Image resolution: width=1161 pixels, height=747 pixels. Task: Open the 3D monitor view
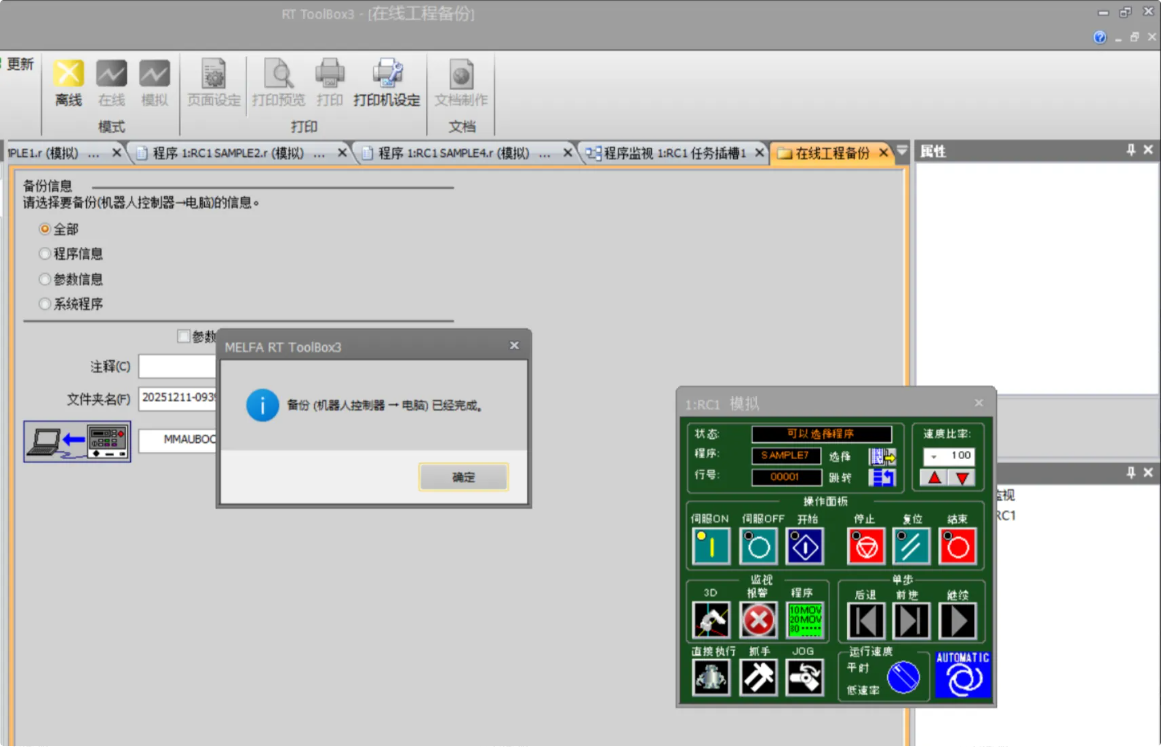[x=711, y=620]
